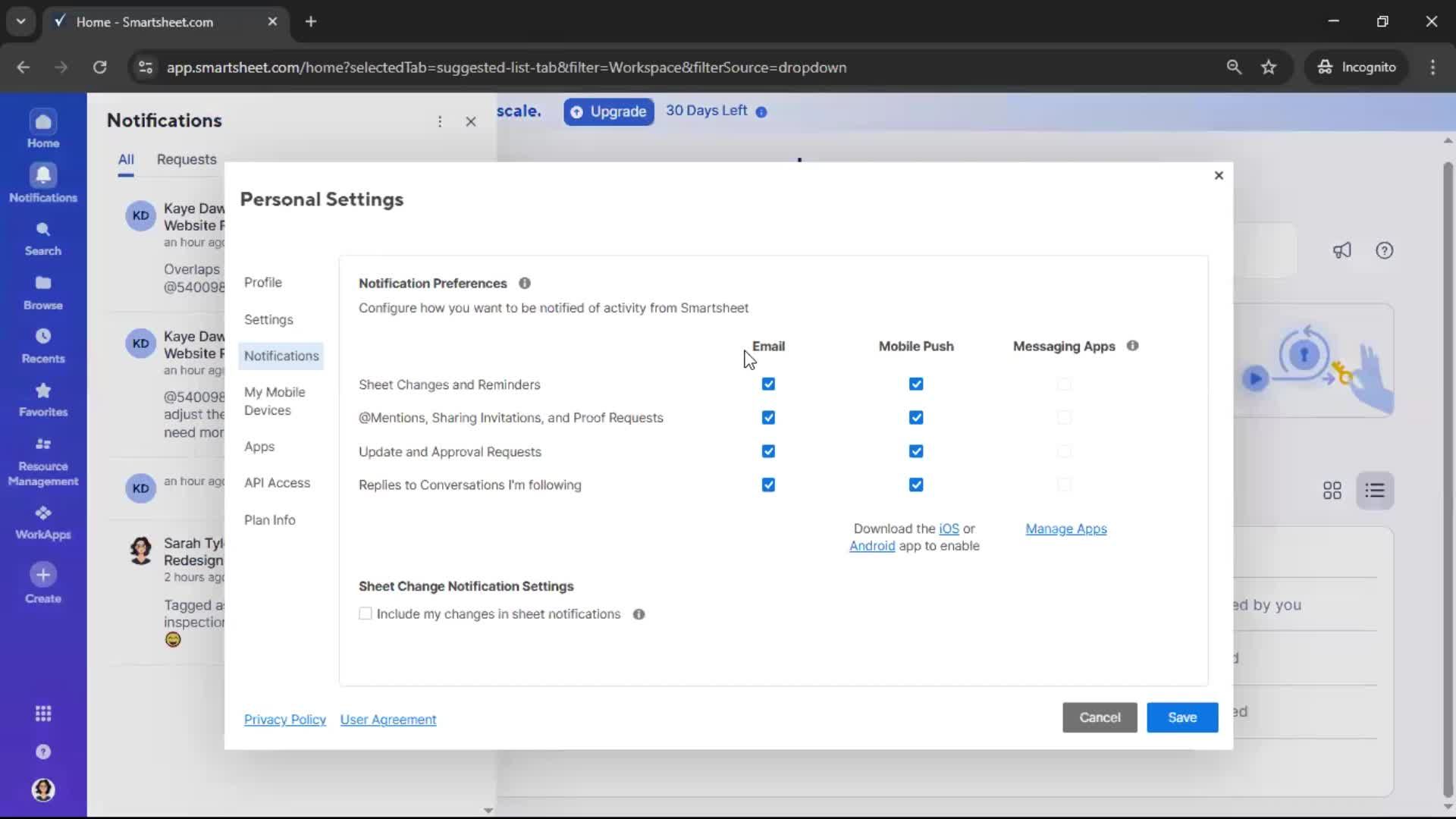Open WorkApps from the left sidebar
Screen dimensions: 1456x819
[x=43, y=522]
